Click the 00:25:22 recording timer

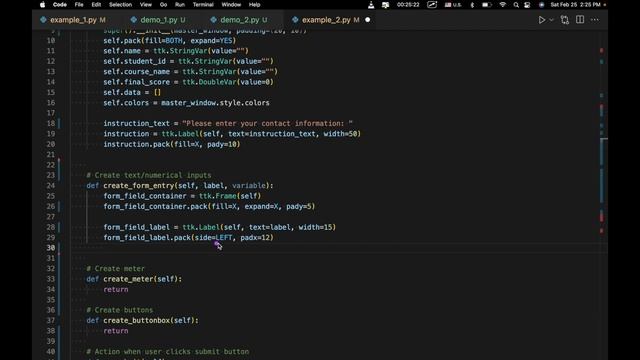408,5
